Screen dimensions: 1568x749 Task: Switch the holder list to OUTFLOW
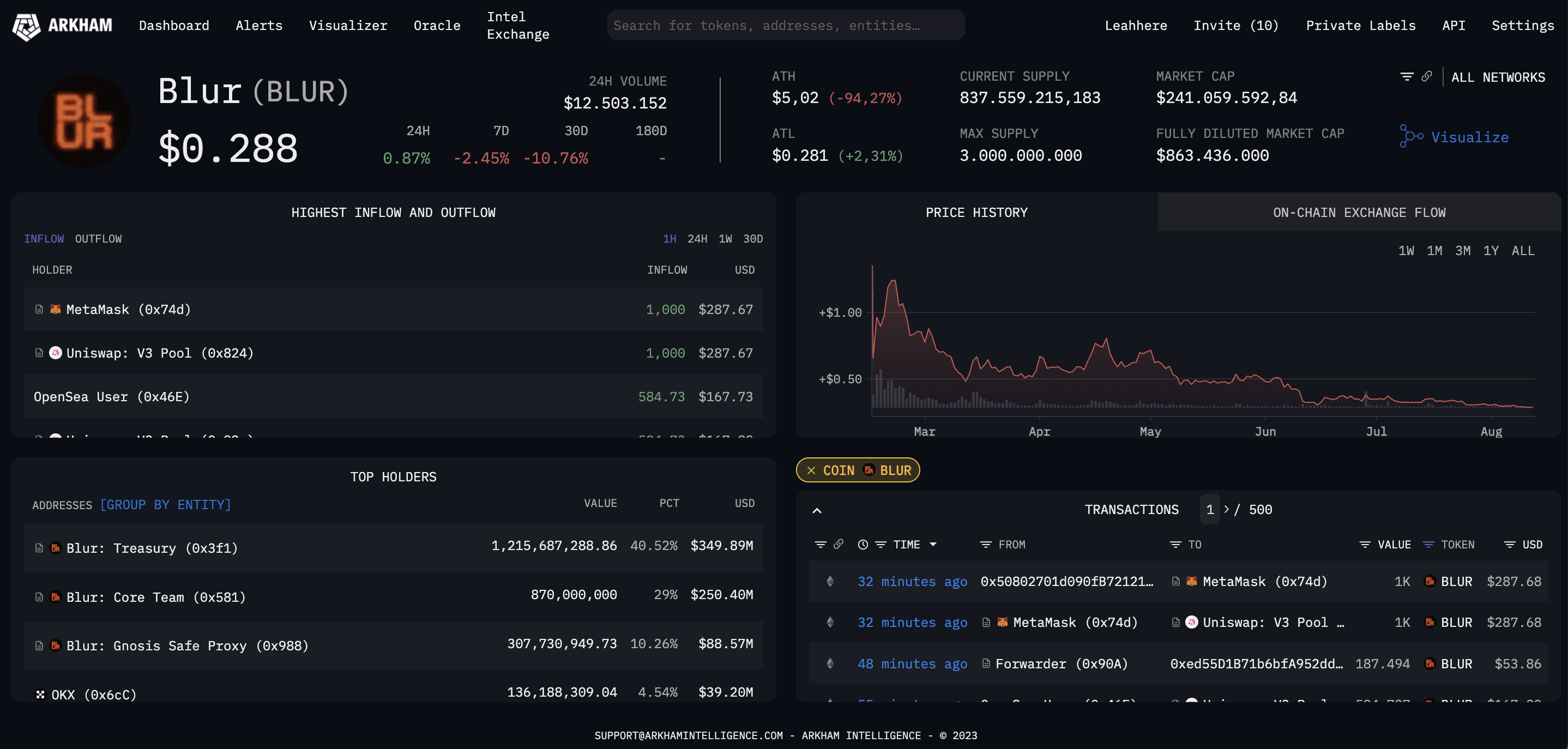click(98, 239)
